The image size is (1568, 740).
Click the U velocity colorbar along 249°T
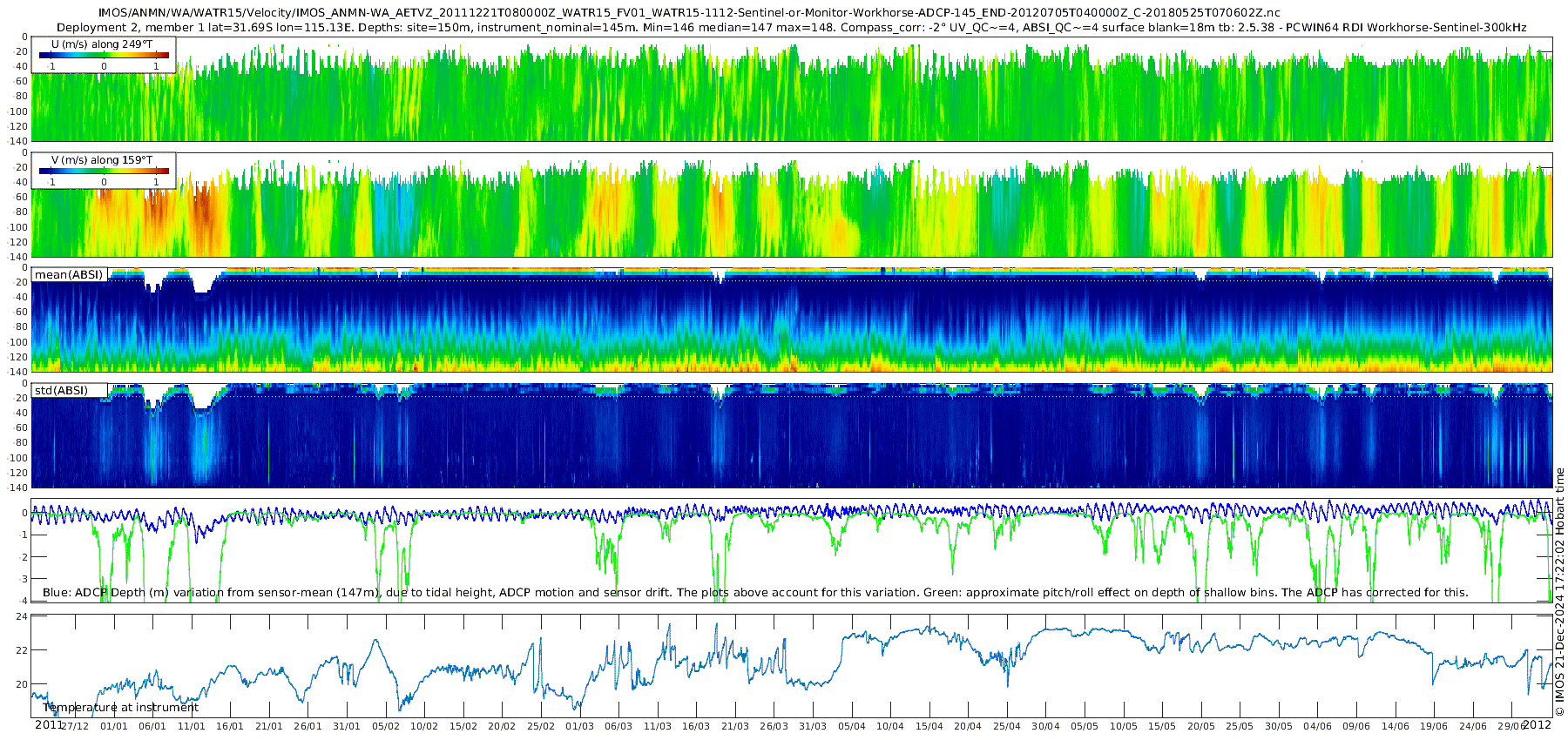[x=104, y=56]
